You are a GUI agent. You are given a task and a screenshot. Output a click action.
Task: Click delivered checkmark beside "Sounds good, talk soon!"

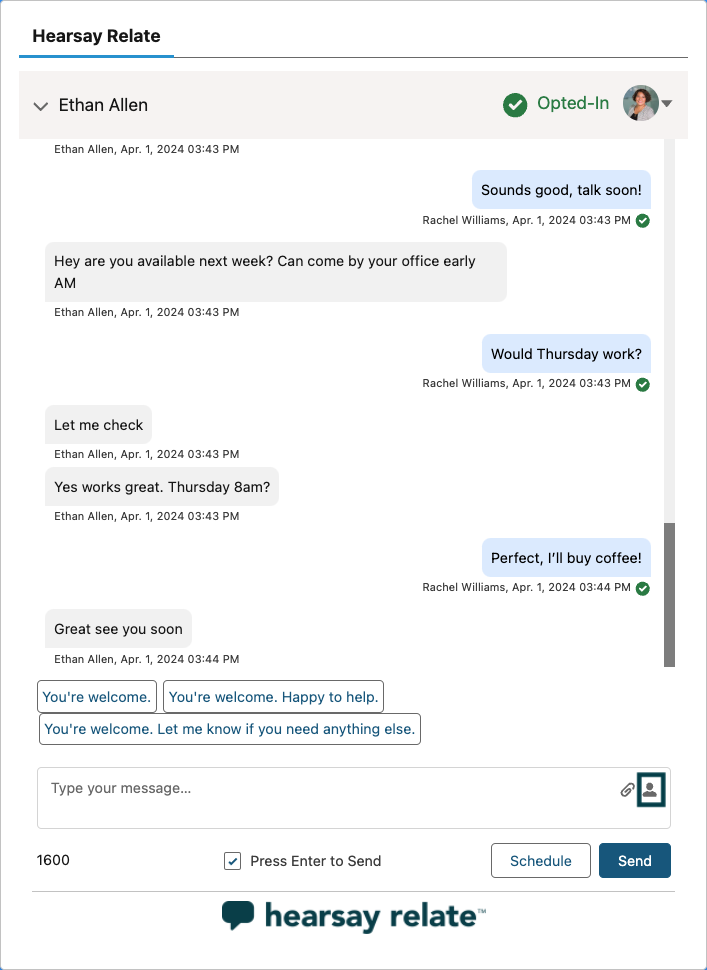[643, 220]
